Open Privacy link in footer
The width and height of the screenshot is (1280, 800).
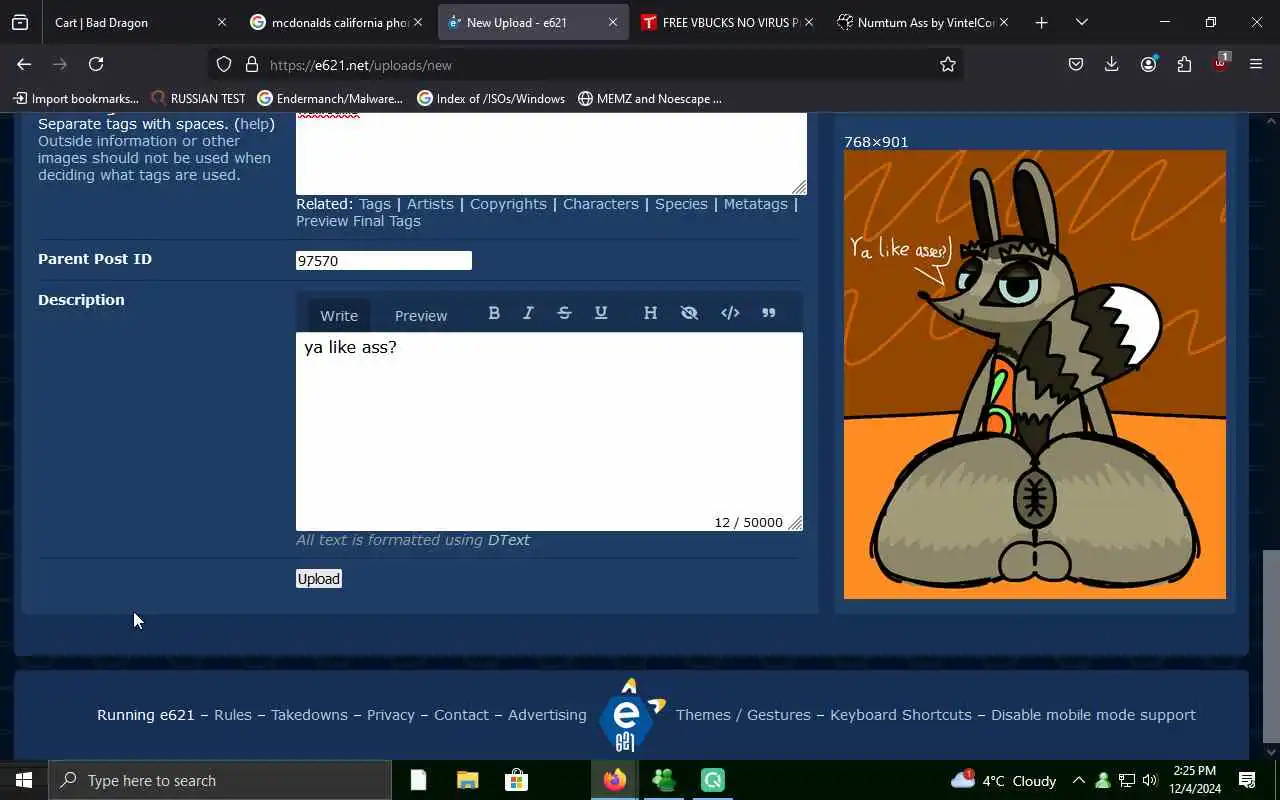pyautogui.click(x=391, y=715)
